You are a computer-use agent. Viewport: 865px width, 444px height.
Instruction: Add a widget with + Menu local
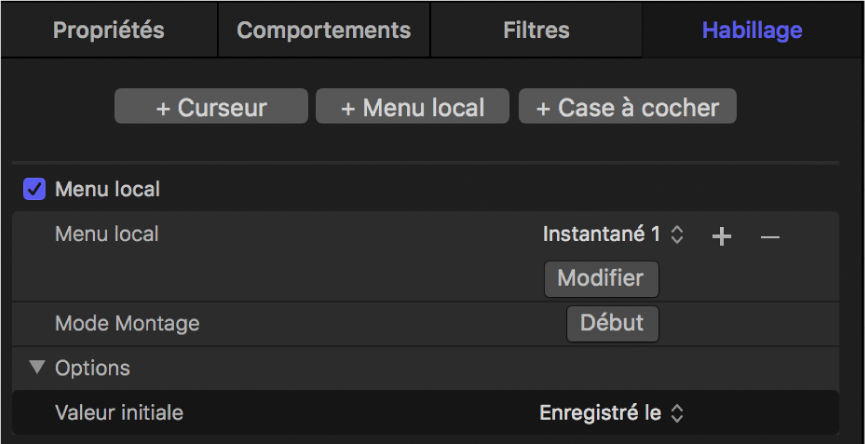pyautogui.click(x=412, y=108)
